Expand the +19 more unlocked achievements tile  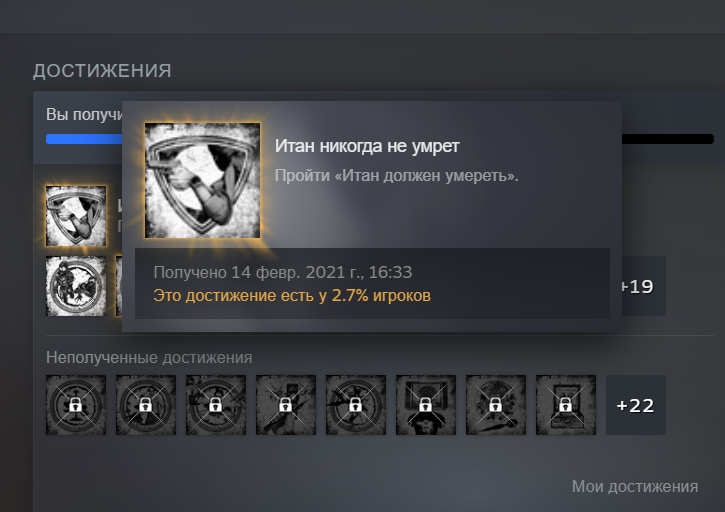644,286
